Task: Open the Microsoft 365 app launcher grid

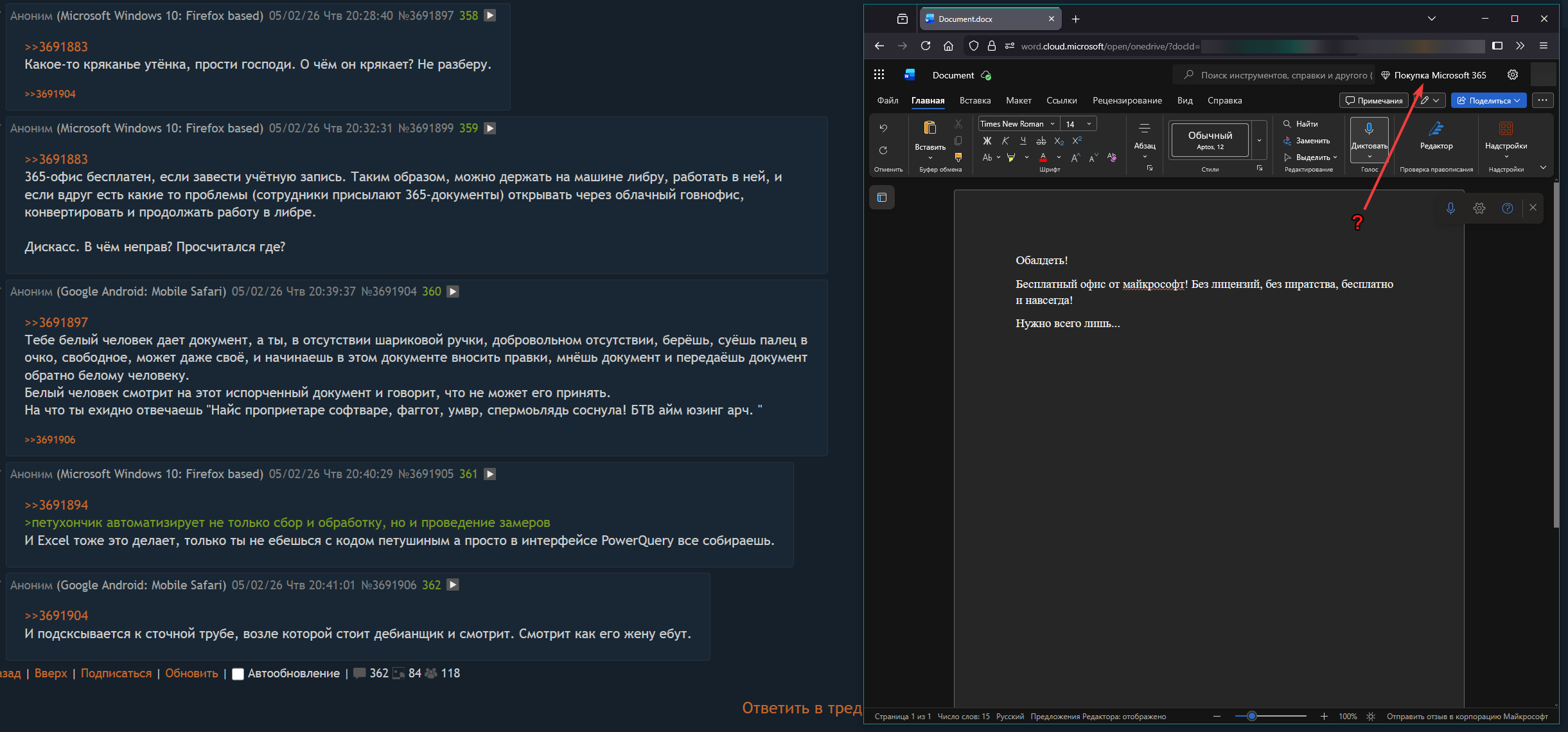Action: point(879,75)
